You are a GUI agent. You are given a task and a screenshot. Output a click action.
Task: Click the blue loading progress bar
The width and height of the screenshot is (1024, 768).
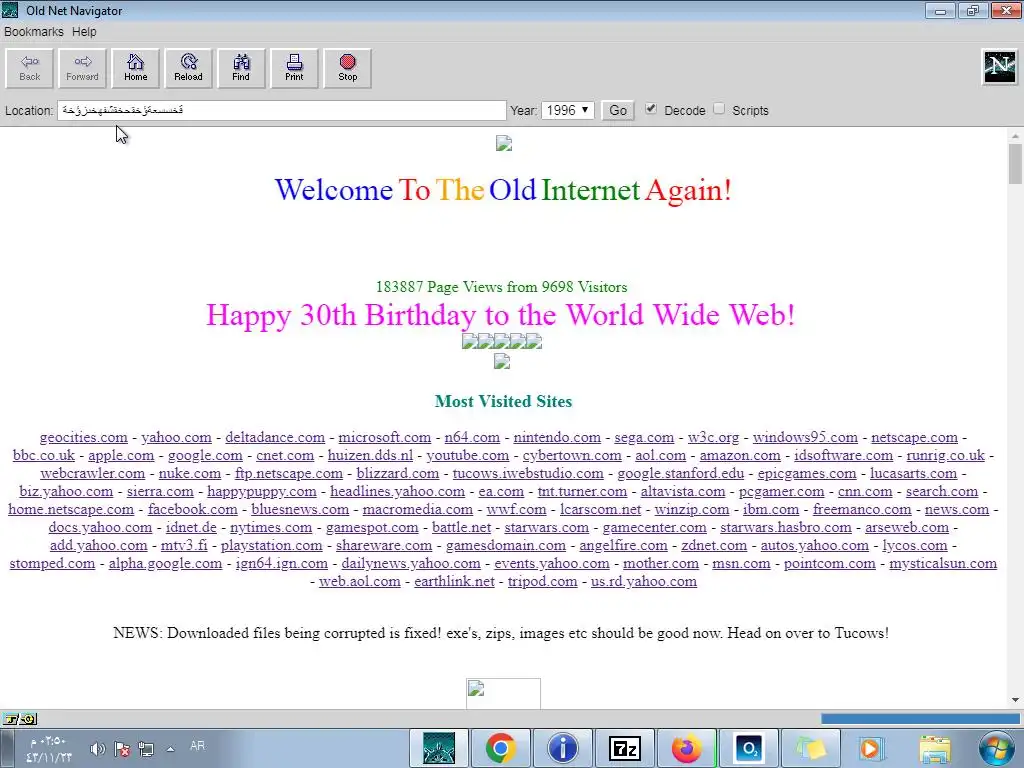921,719
